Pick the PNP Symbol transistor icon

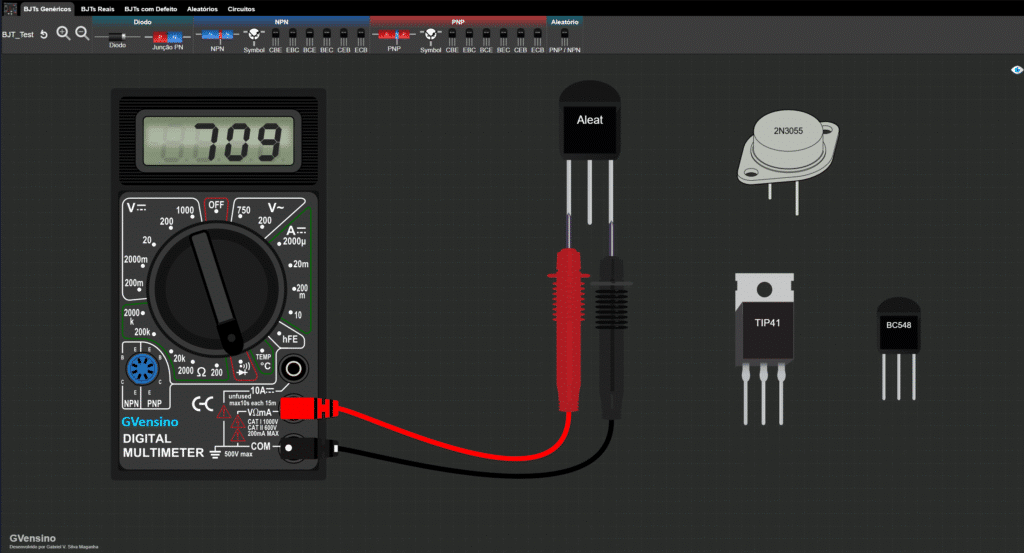[430, 36]
